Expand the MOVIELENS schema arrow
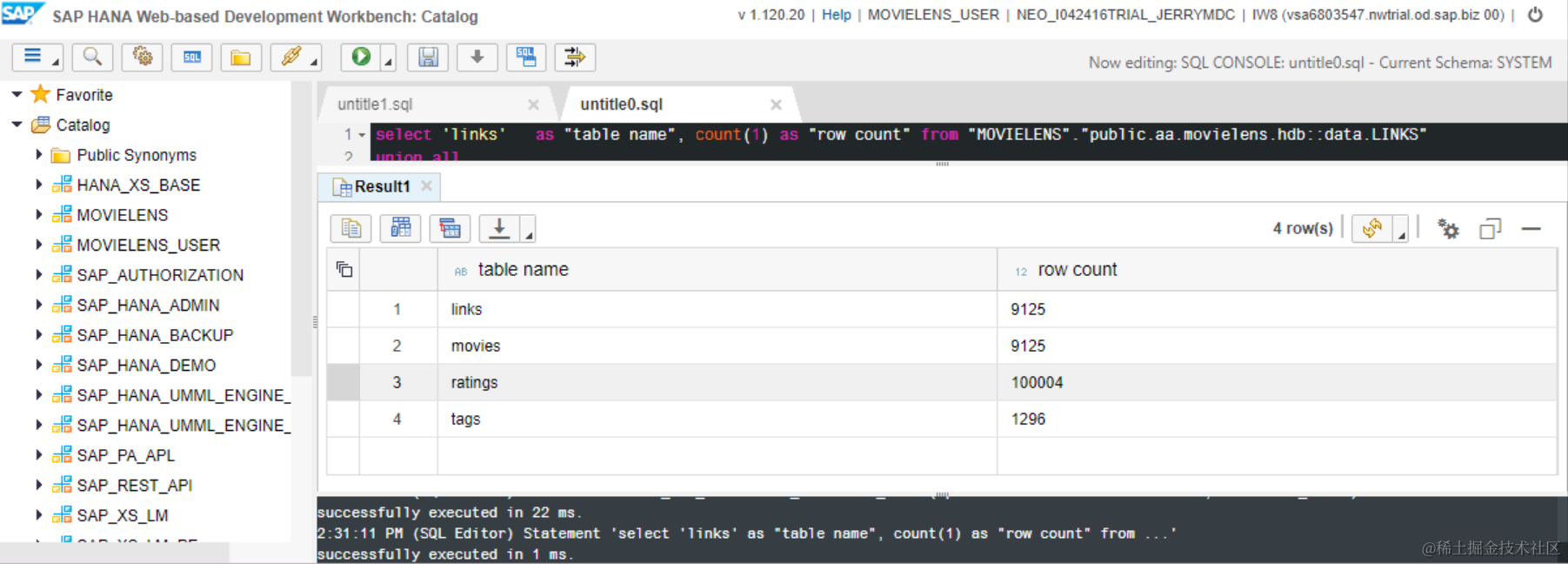 [x=38, y=214]
